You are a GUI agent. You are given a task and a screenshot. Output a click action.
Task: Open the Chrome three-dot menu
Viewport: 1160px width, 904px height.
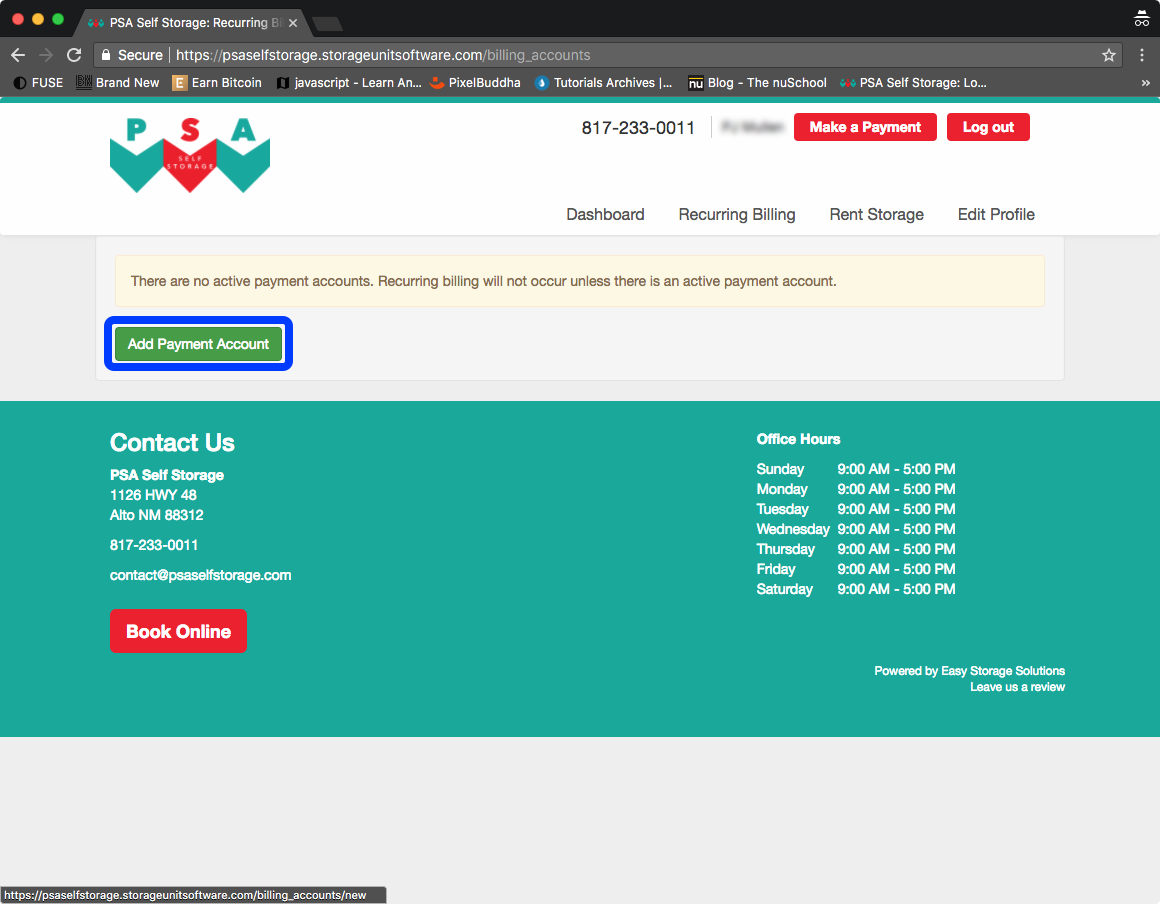[x=1142, y=55]
